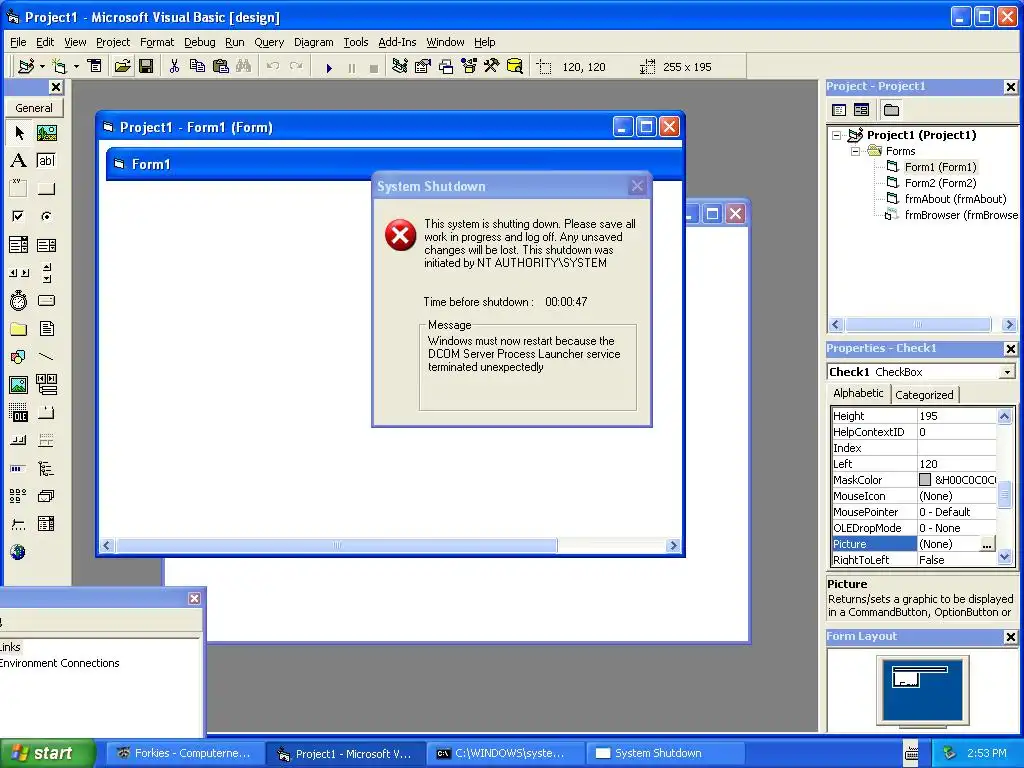Image resolution: width=1024 pixels, height=768 pixels.
Task: Collapse the Forms folder node
Action: pyautogui.click(x=856, y=151)
